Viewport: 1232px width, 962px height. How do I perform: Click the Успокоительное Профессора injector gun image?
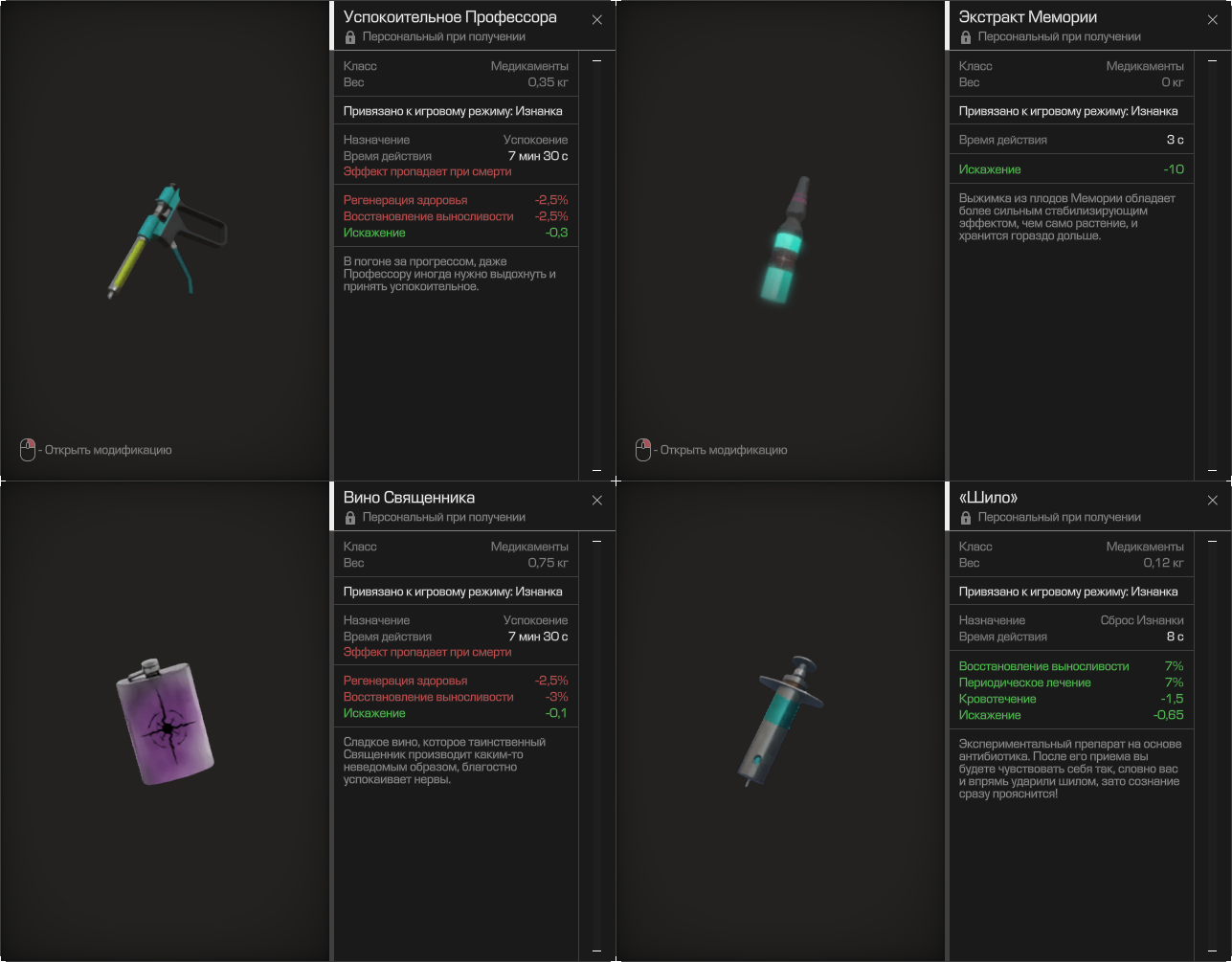[168, 241]
